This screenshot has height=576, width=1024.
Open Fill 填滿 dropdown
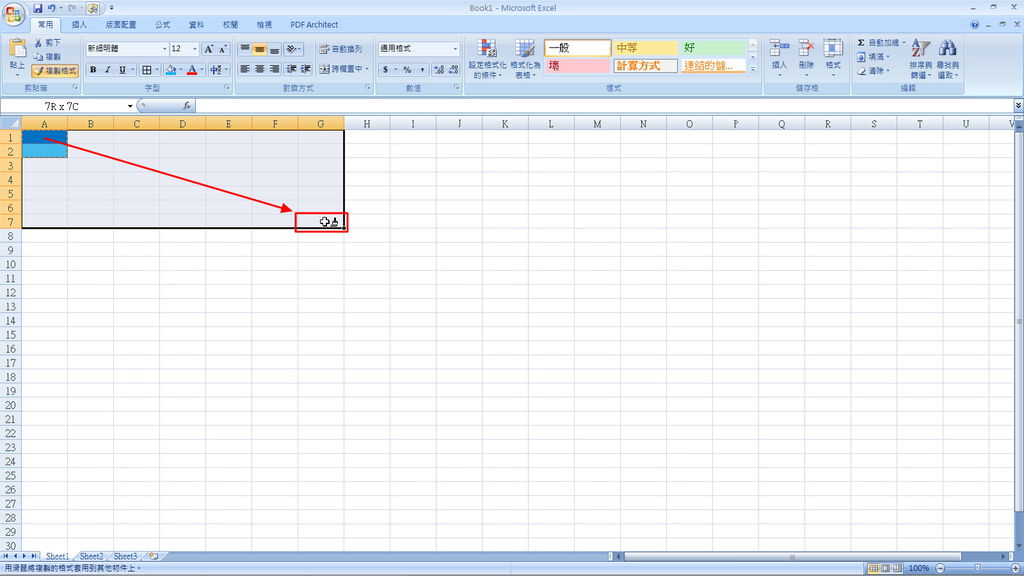[874, 57]
